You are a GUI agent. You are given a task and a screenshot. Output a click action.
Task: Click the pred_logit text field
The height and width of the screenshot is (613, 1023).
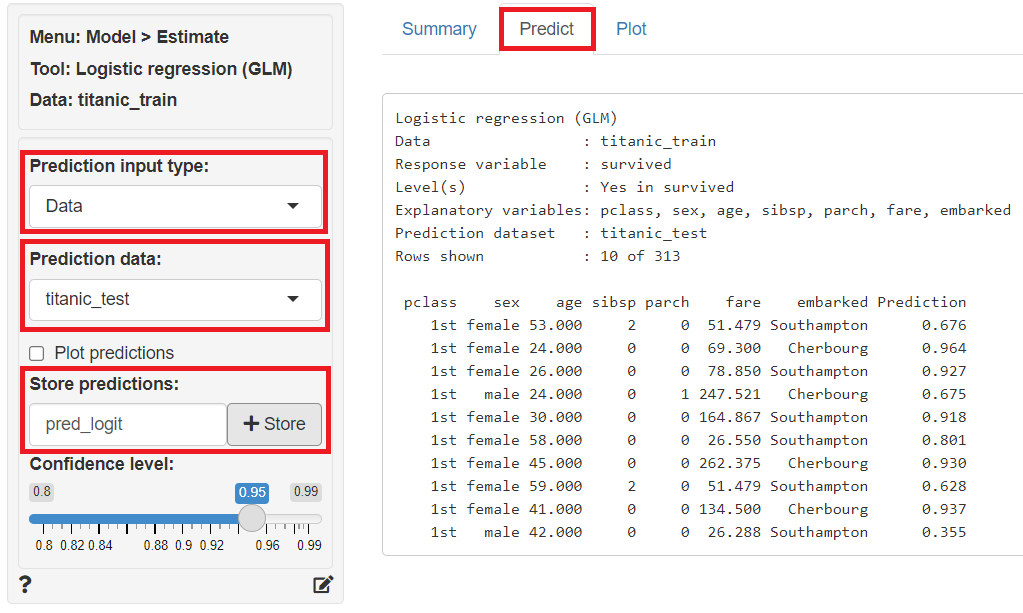coord(128,424)
